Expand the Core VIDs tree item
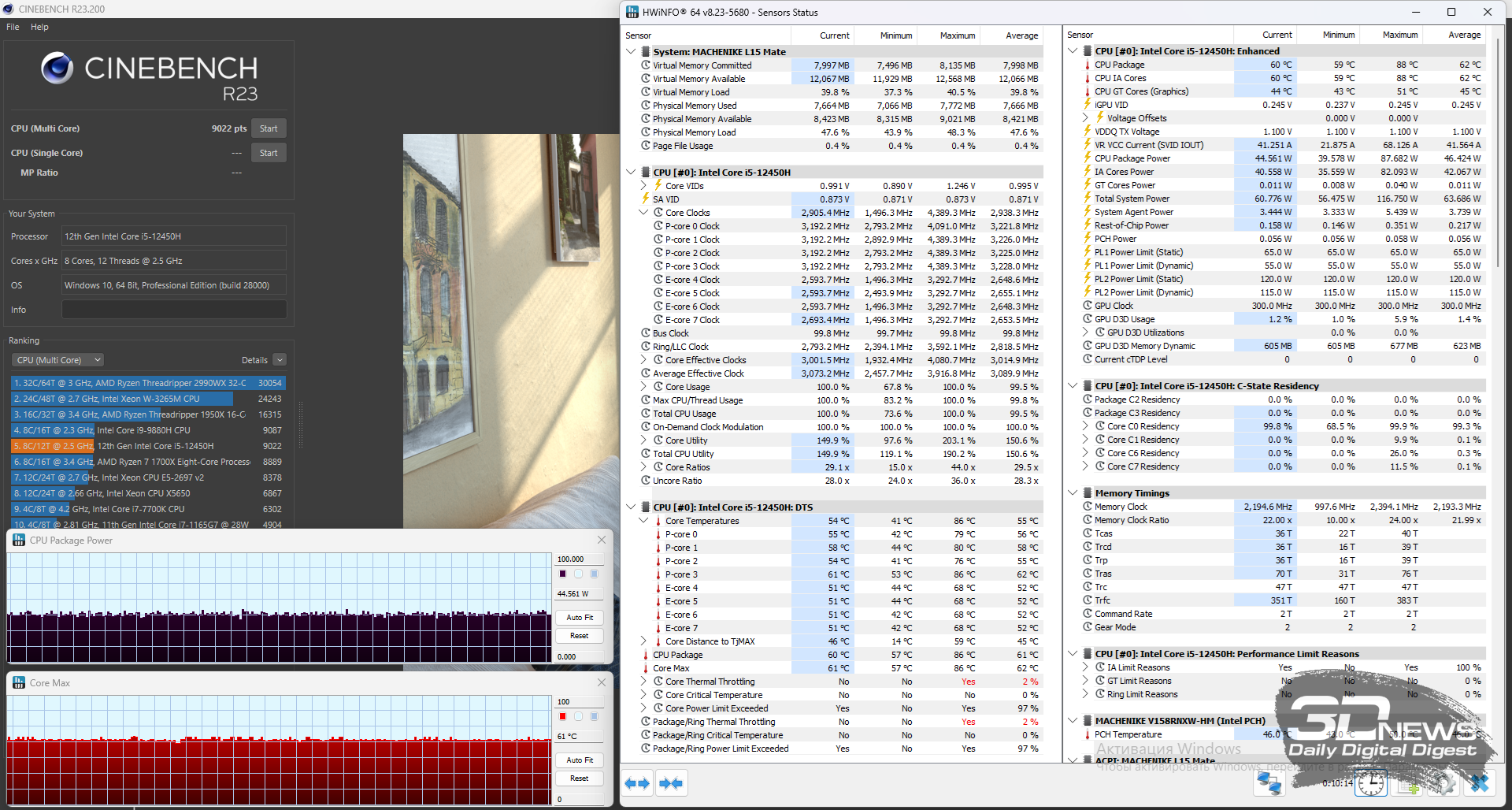This screenshot has width=1512, height=810. pos(643,186)
